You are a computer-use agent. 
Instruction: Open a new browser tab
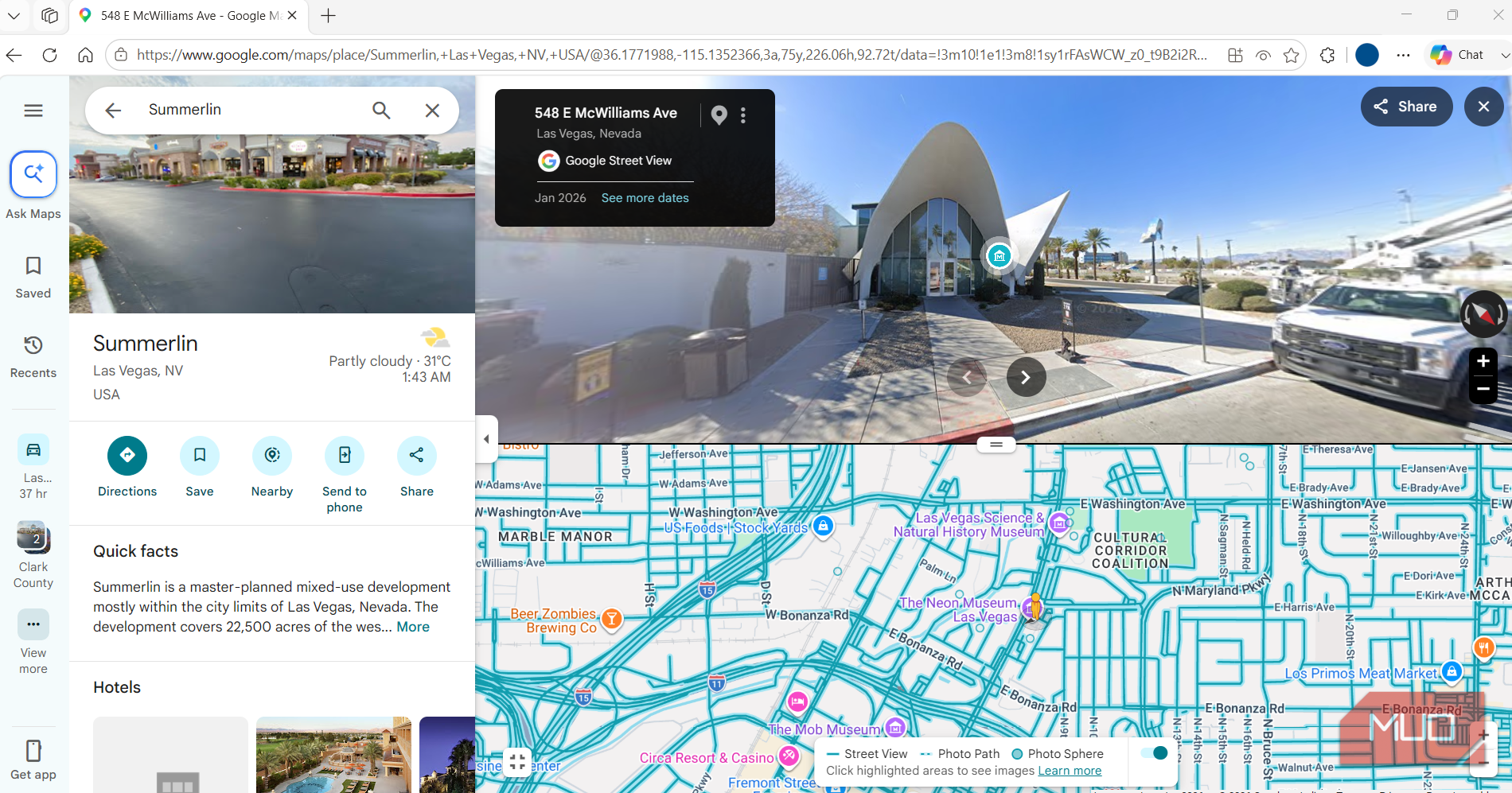click(x=328, y=15)
